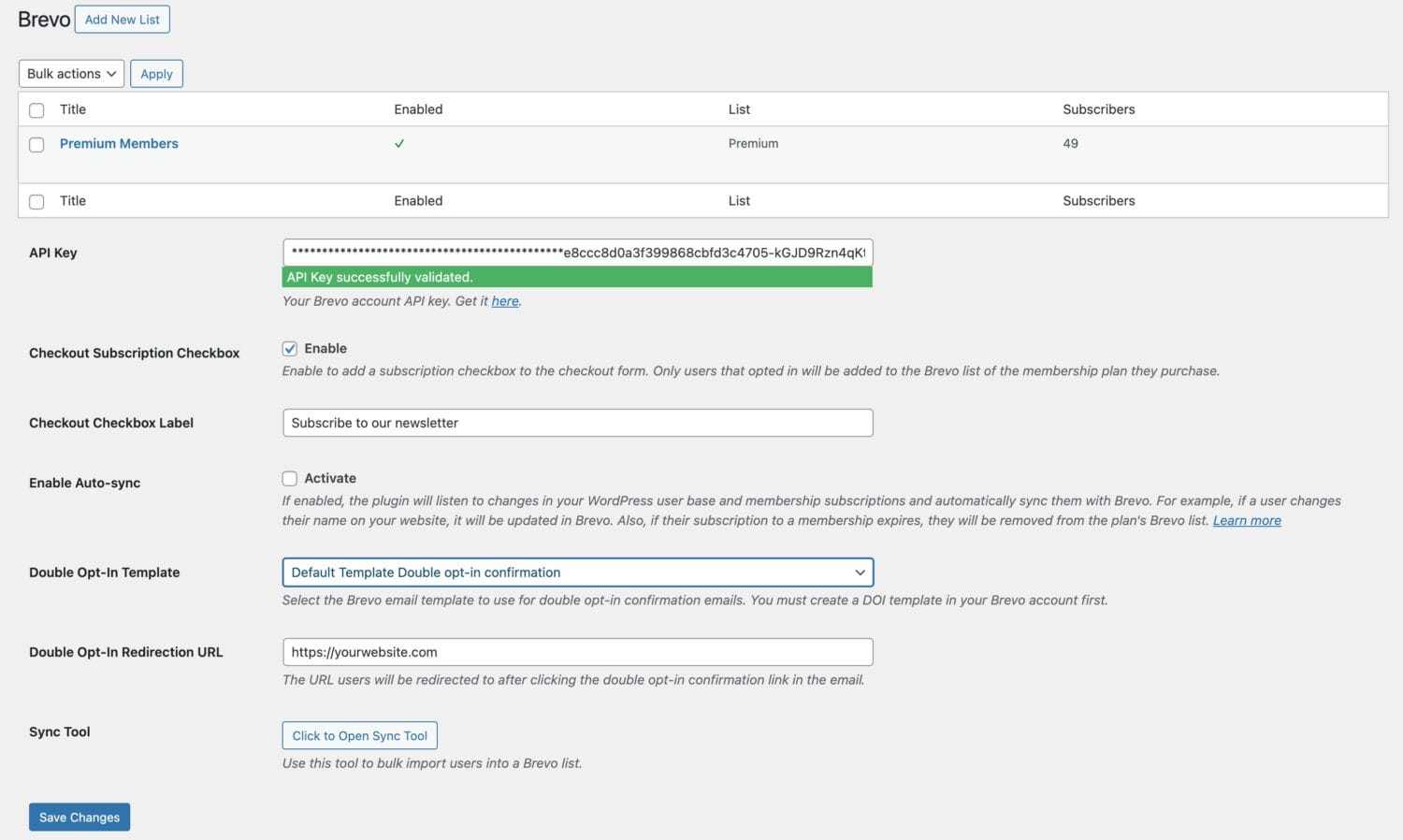Click the Title column header at top
Image resolution: width=1403 pixels, height=840 pixels.
[x=73, y=109]
